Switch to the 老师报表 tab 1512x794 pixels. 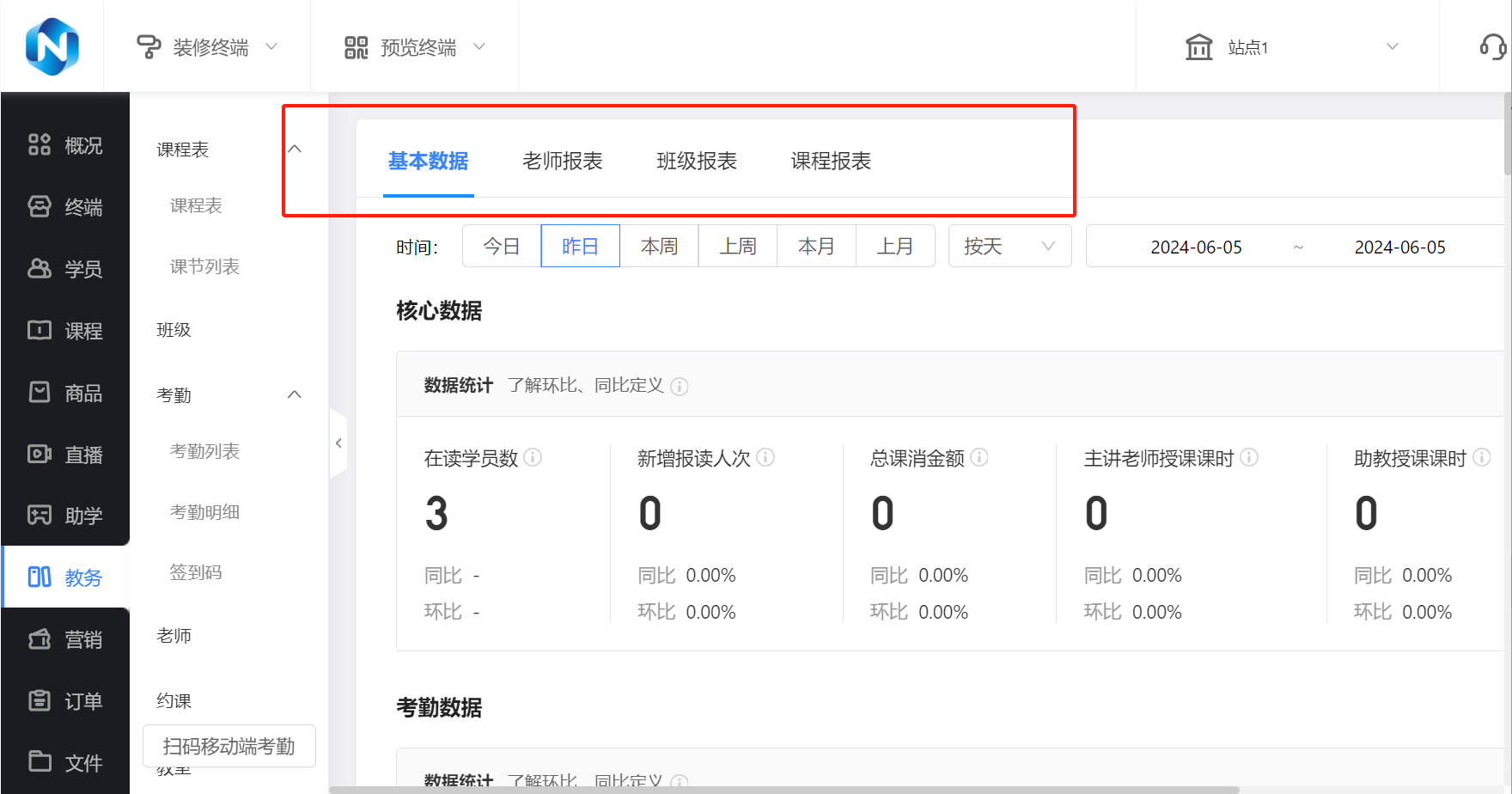tap(563, 161)
